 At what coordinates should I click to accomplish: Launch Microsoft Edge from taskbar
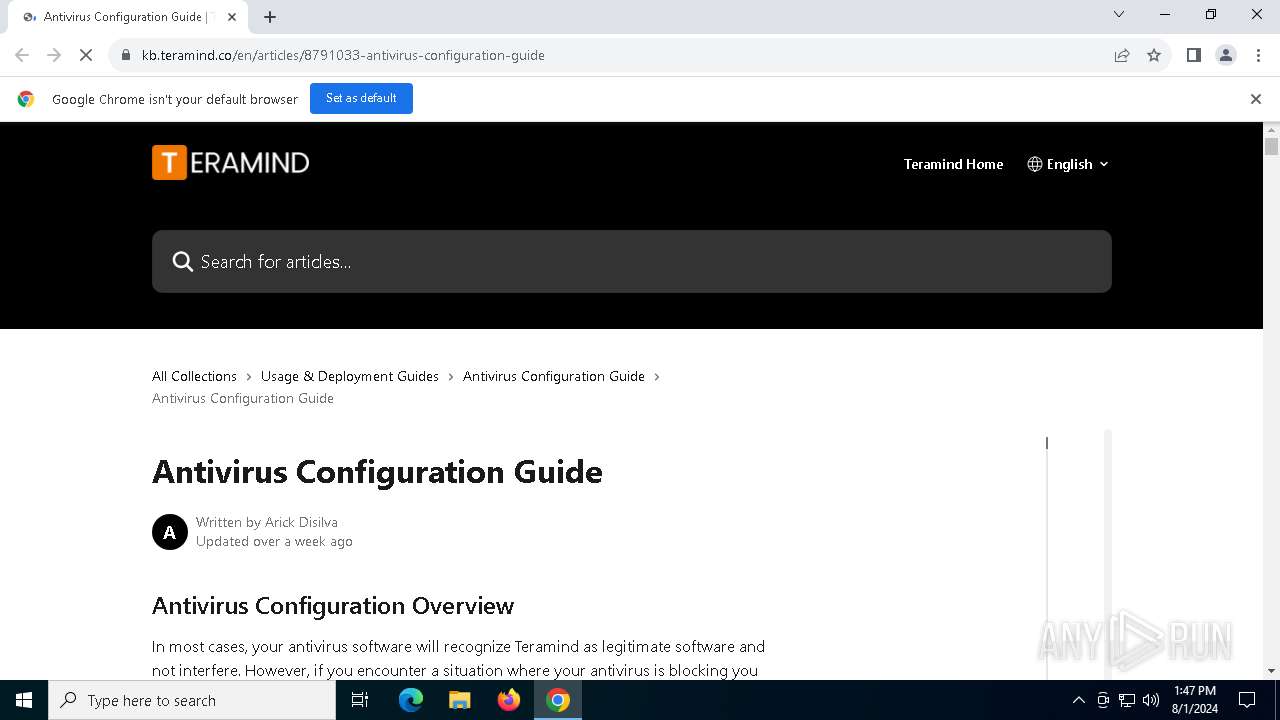[411, 700]
